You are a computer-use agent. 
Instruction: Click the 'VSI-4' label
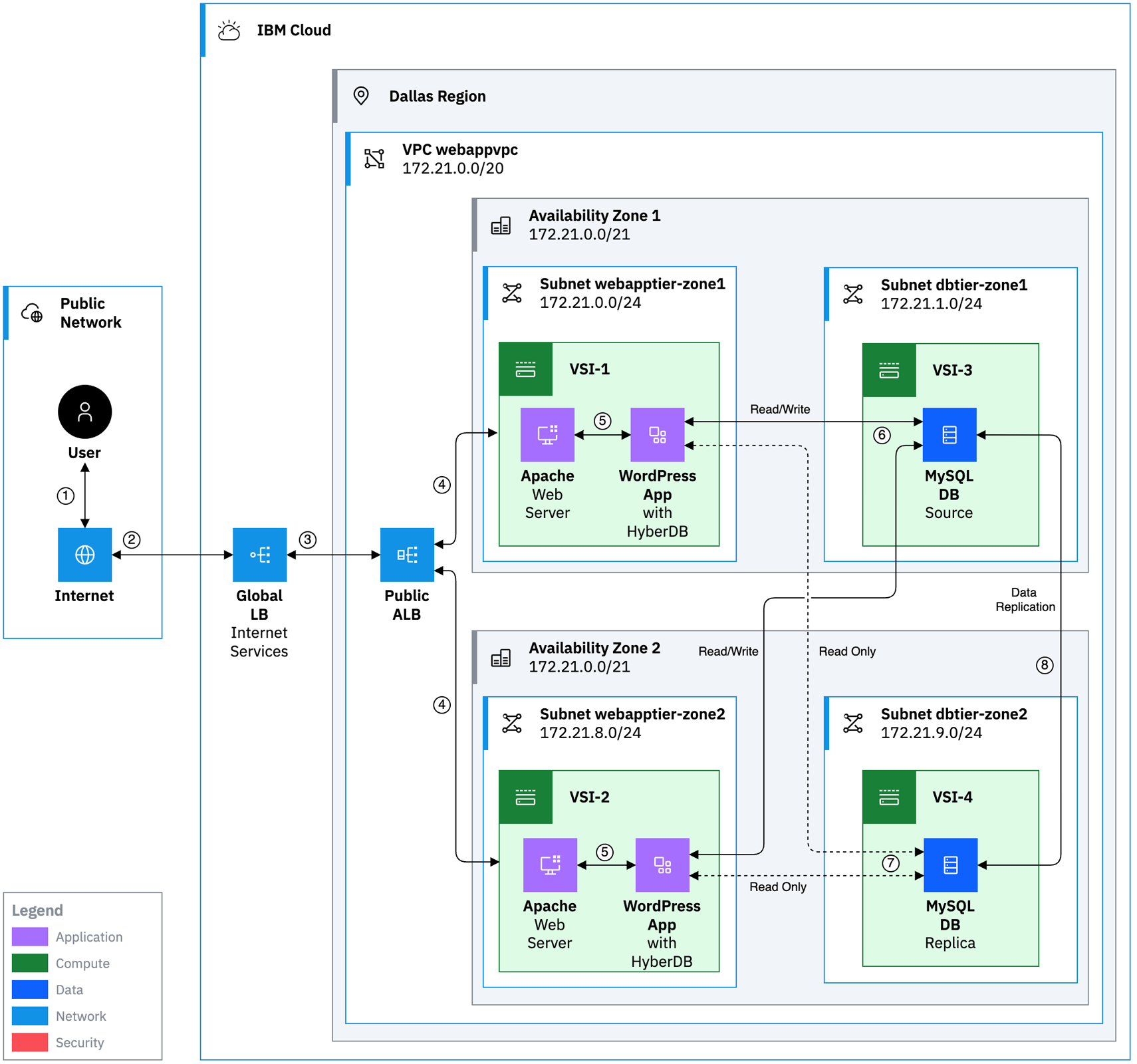(x=953, y=797)
